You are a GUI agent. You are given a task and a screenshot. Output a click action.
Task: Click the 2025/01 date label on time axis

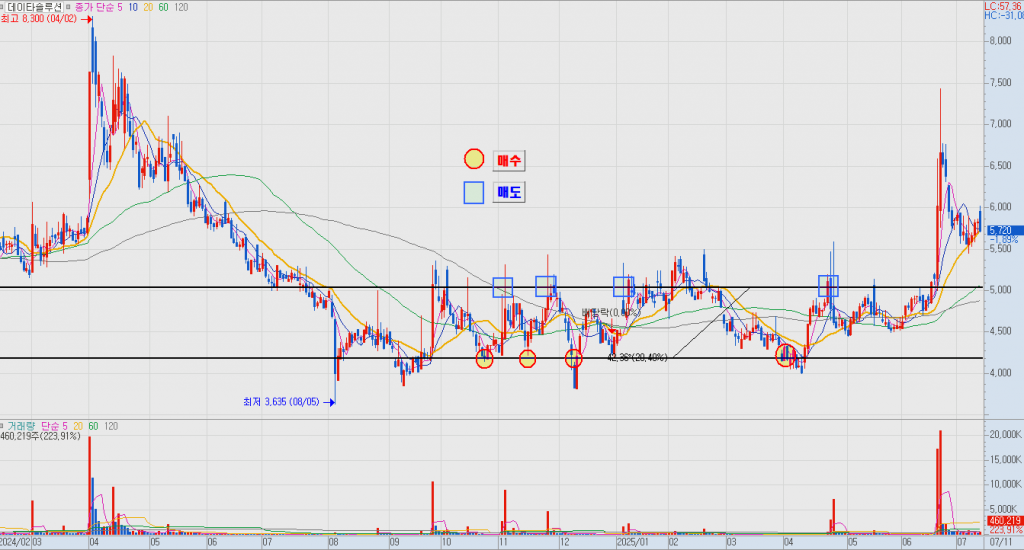(x=632, y=541)
